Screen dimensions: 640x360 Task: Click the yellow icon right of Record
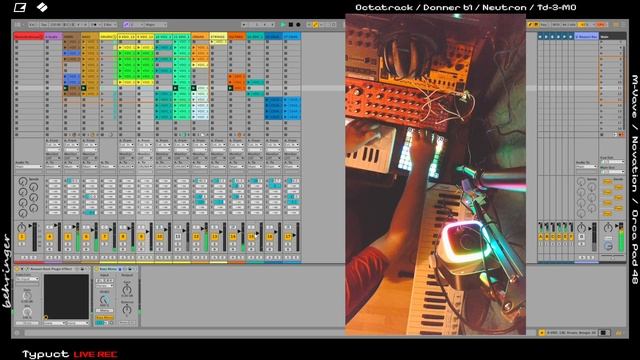click(x=315, y=24)
